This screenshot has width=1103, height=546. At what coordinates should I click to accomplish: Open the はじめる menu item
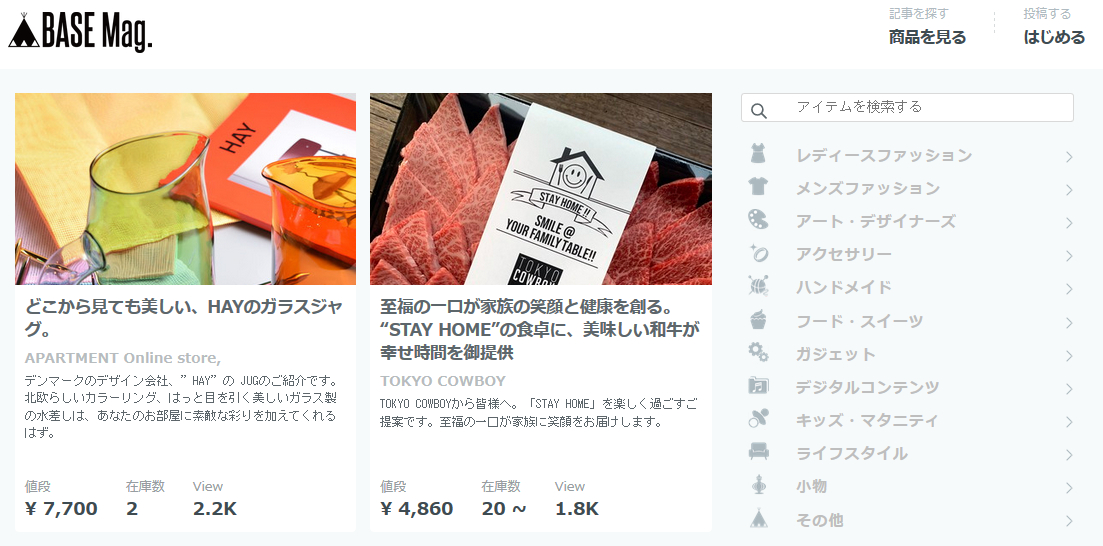point(1054,37)
